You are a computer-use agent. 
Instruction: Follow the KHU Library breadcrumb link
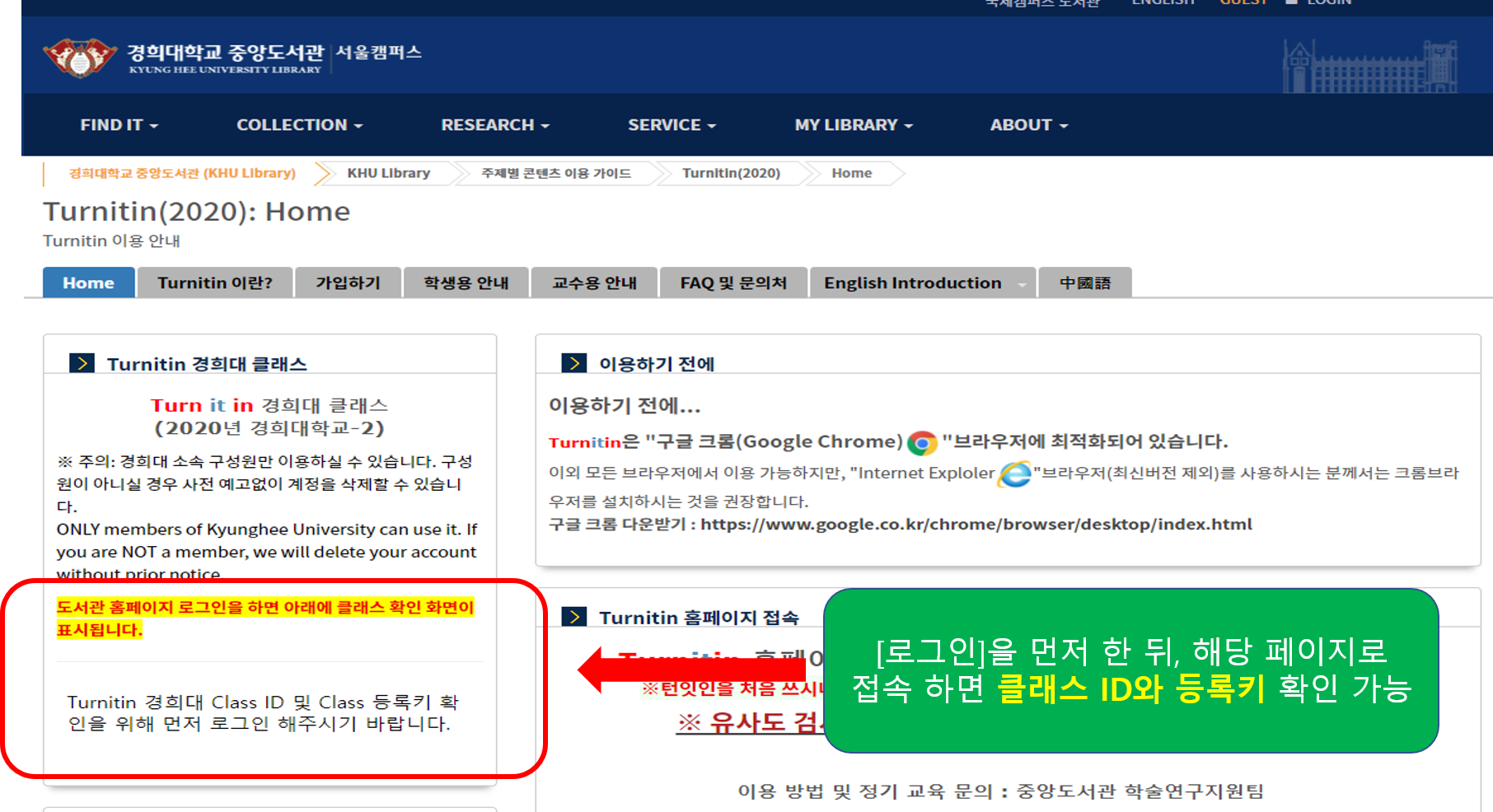[x=389, y=173]
